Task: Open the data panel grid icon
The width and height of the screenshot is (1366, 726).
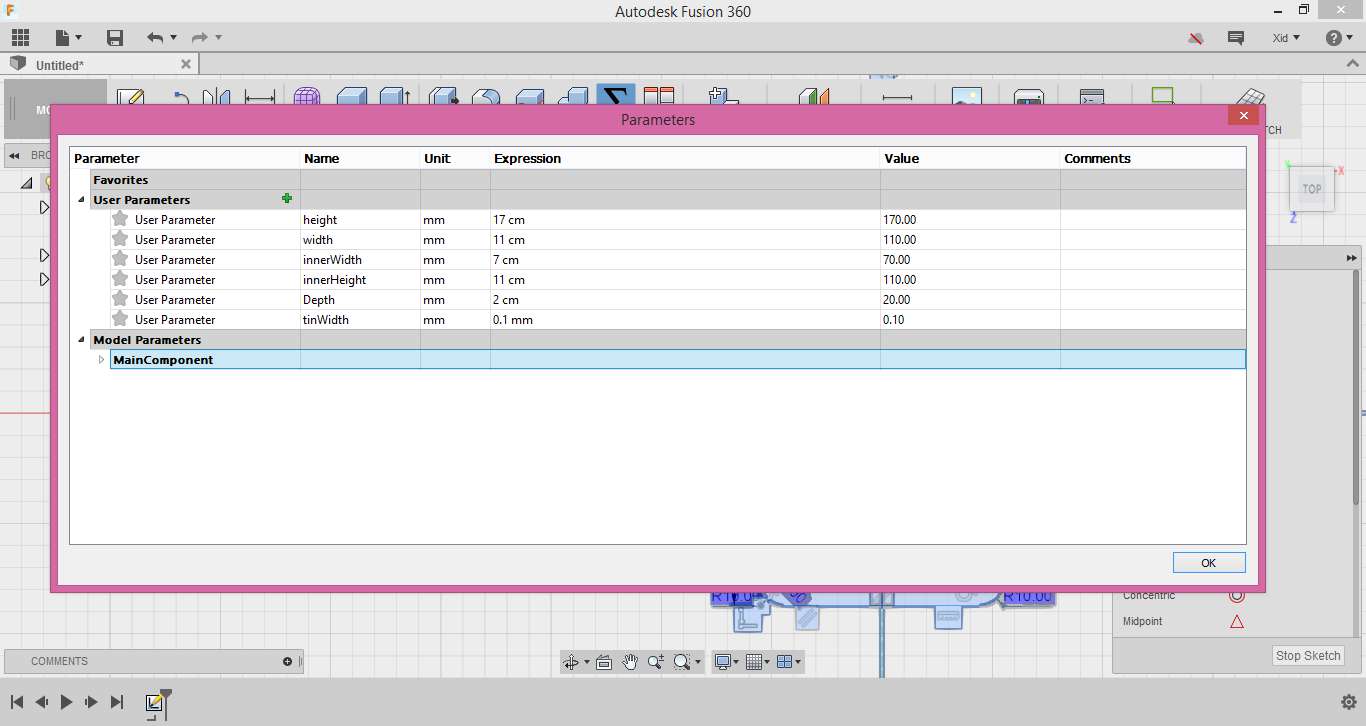Action: (20, 38)
